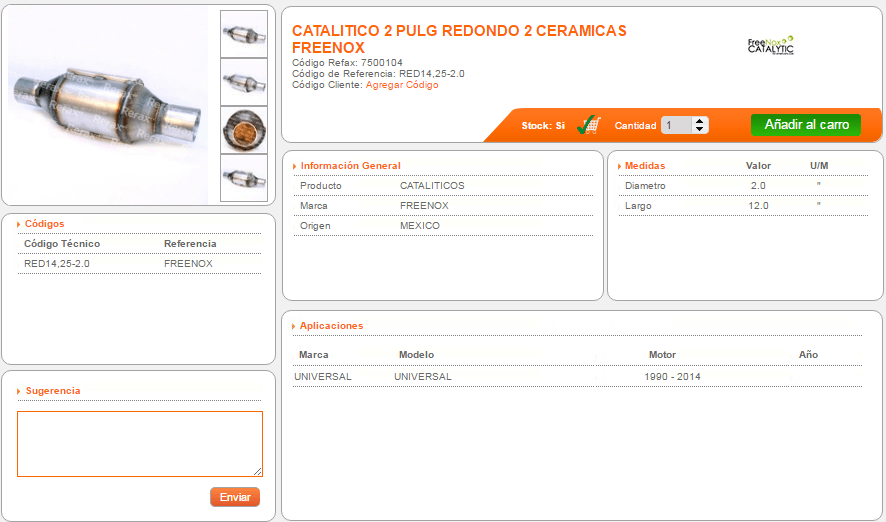Click the CATALITICOS product value
Screen dimensions: 886x522
coord(432,186)
